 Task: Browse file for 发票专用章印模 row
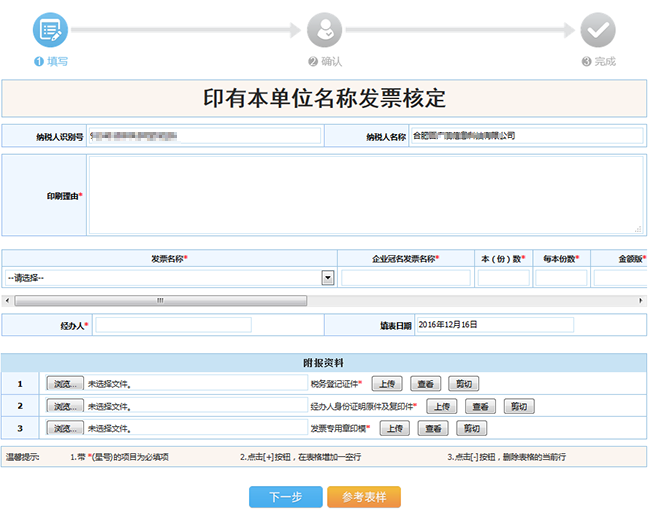pyautogui.click(x=64, y=428)
